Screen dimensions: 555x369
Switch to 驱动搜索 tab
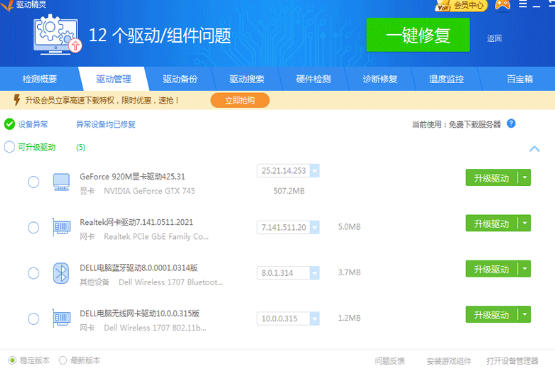(247, 79)
